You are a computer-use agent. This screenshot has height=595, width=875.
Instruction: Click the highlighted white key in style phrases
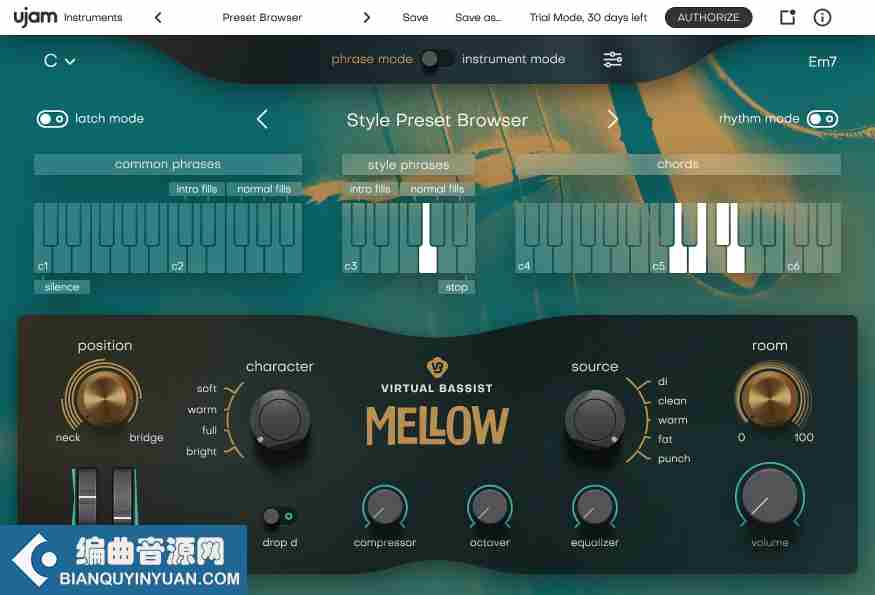(427, 260)
